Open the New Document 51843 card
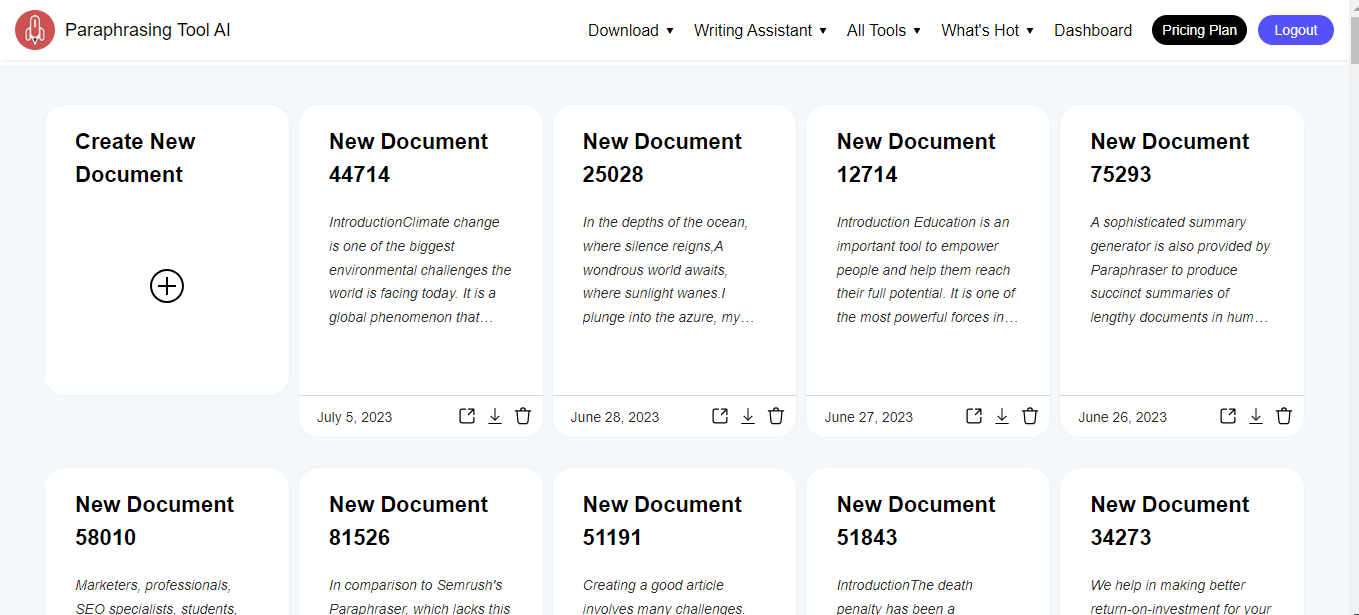 928,542
